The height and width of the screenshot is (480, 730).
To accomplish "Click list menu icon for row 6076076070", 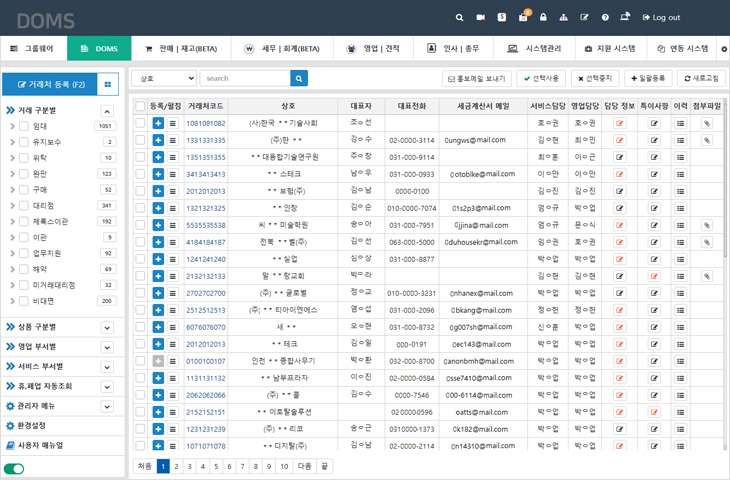I will tap(173, 327).
